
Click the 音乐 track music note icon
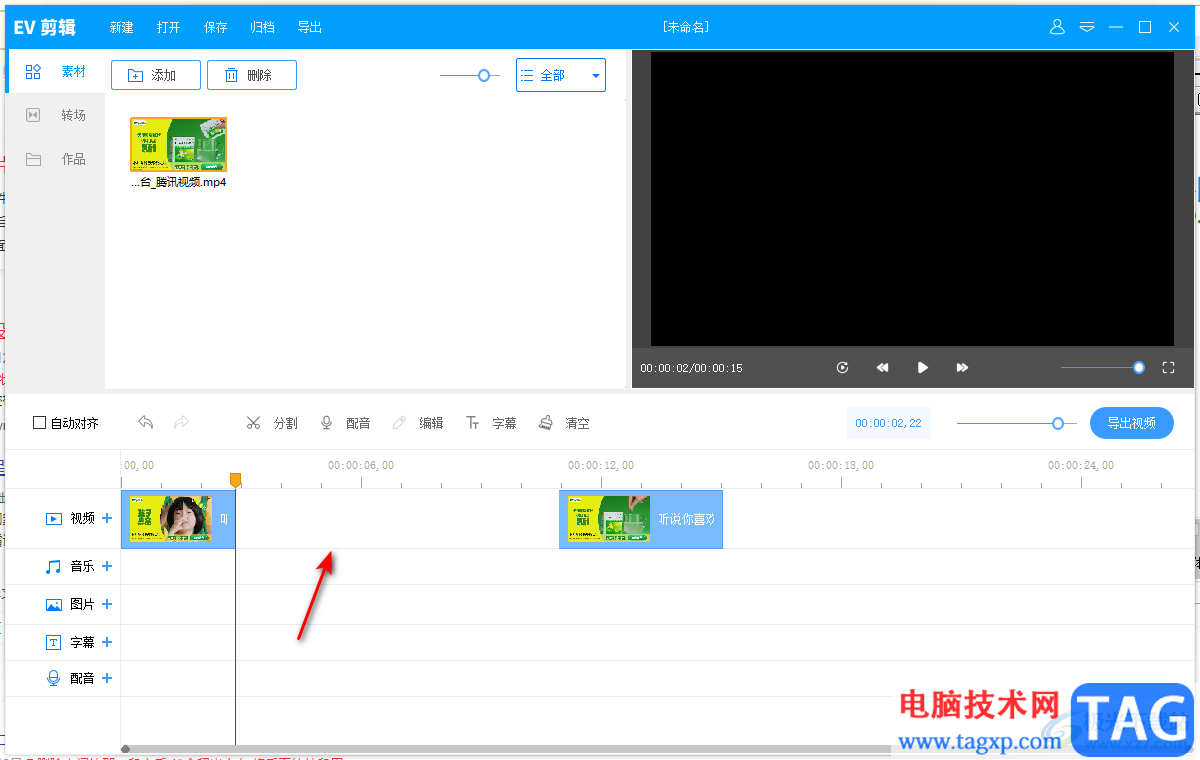tap(54, 566)
